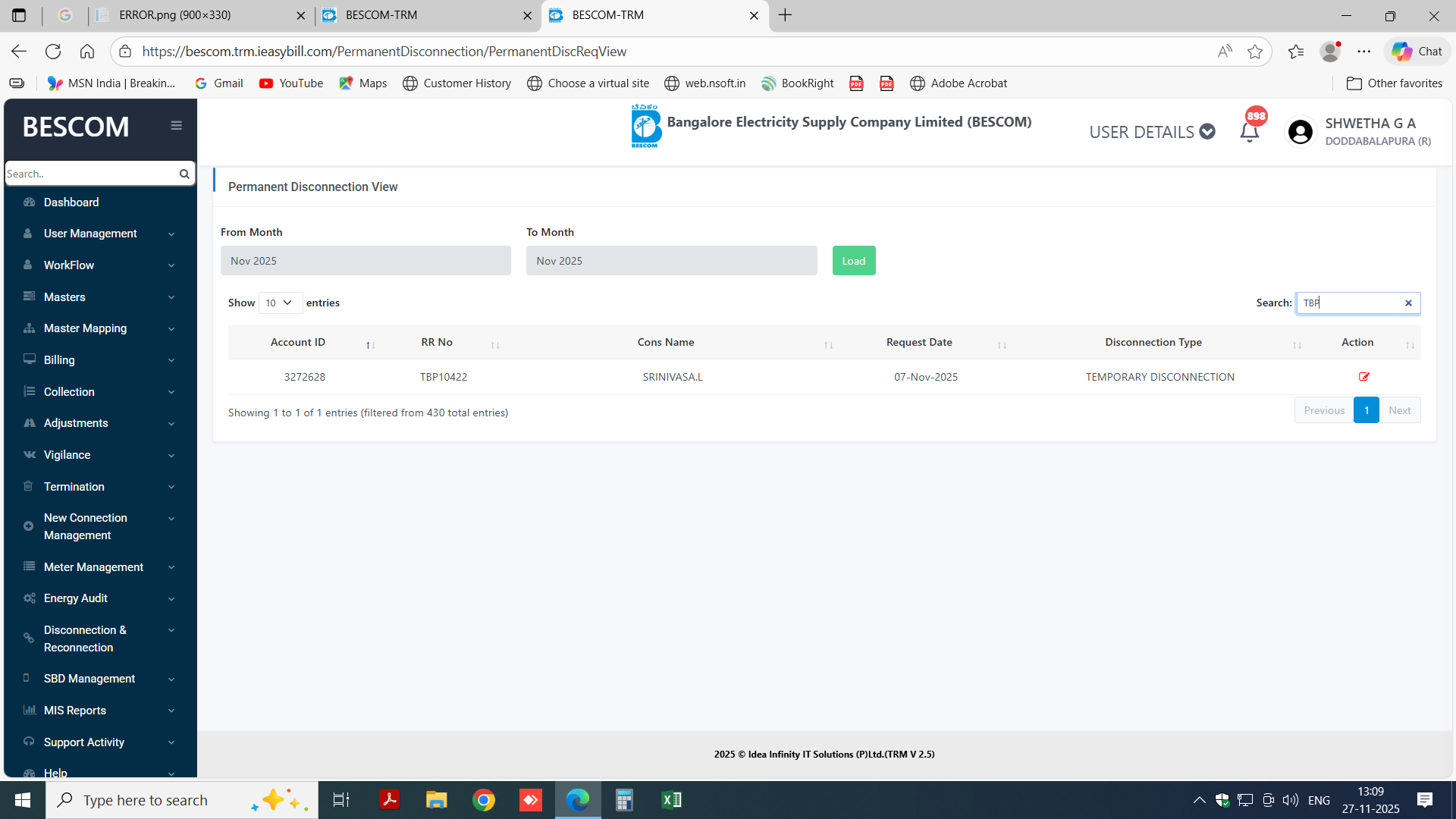Sort table by Account ID column
Screen dimensions: 1456x819
(x=298, y=343)
